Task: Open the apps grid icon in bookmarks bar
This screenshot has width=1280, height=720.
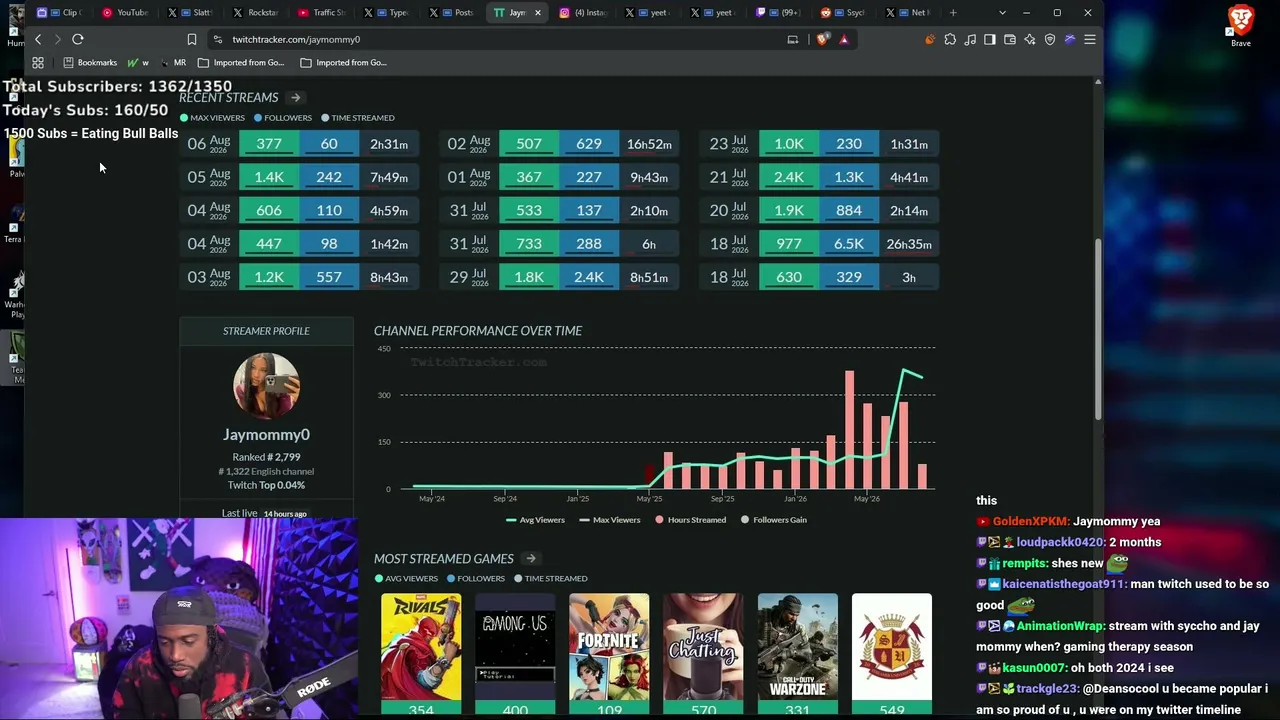Action: (38, 62)
